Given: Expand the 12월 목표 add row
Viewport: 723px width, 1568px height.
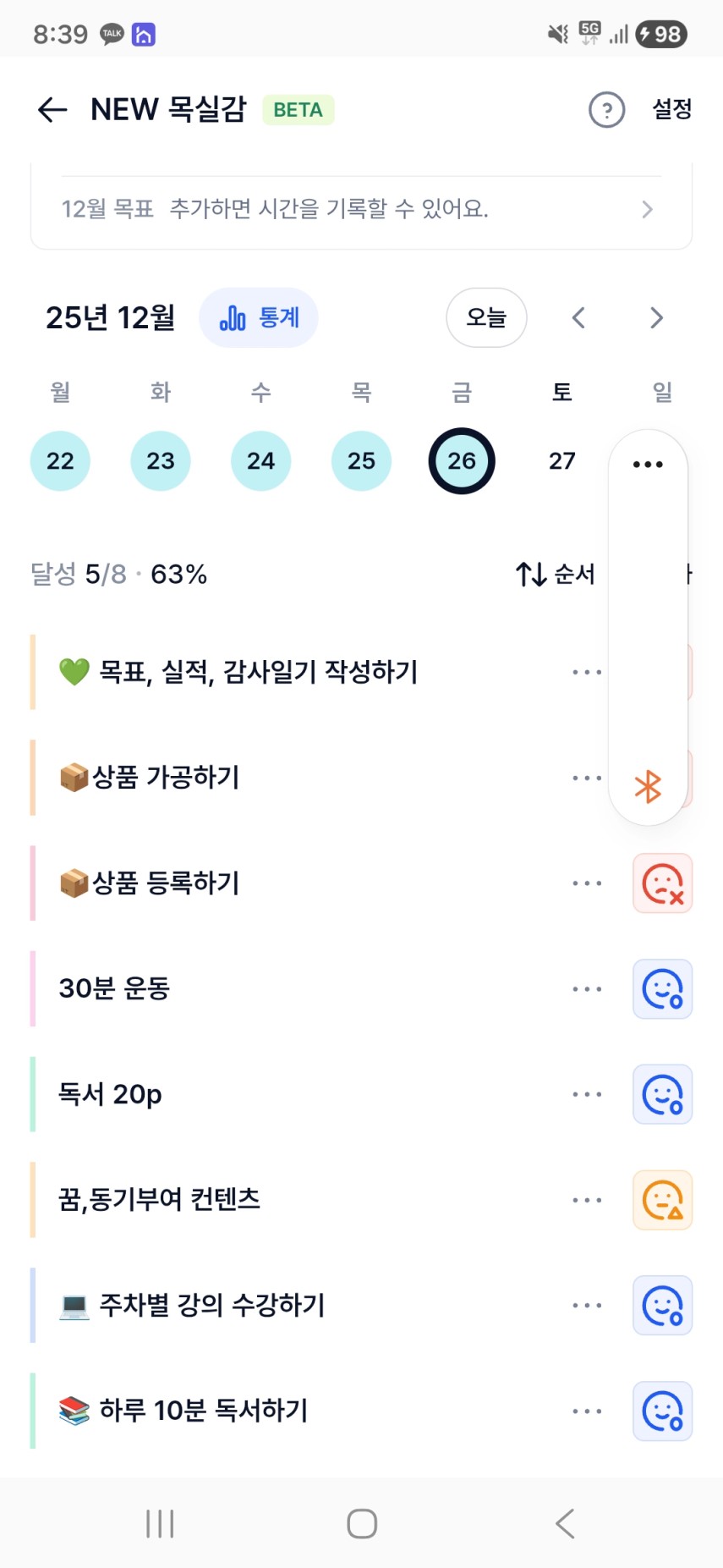Looking at the screenshot, I should tap(361, 209).
